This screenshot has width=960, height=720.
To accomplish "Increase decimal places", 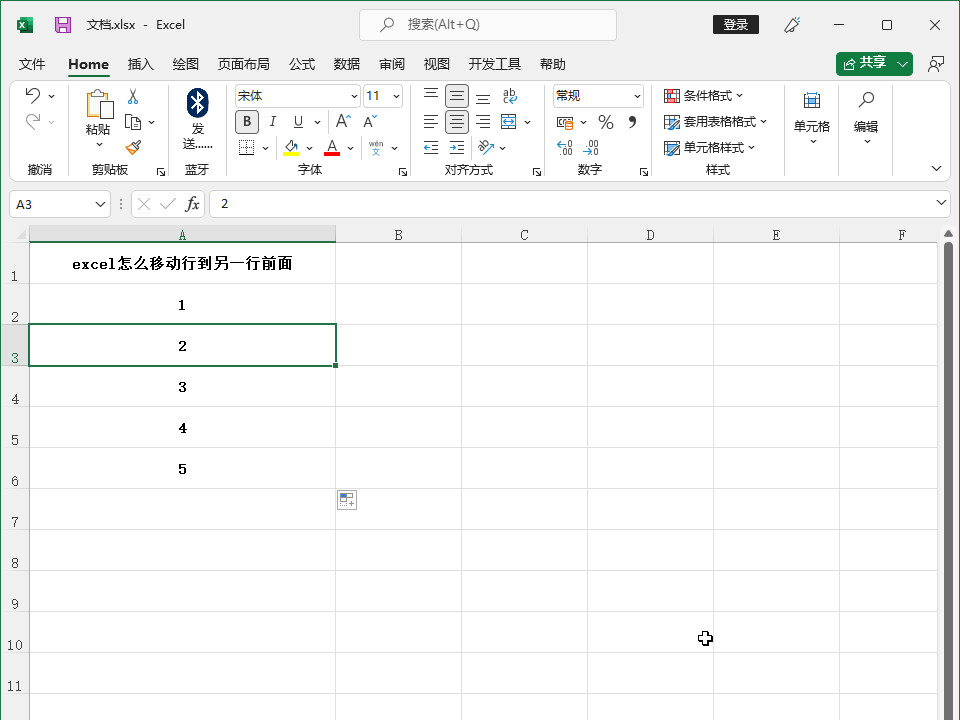I will 564,148.
